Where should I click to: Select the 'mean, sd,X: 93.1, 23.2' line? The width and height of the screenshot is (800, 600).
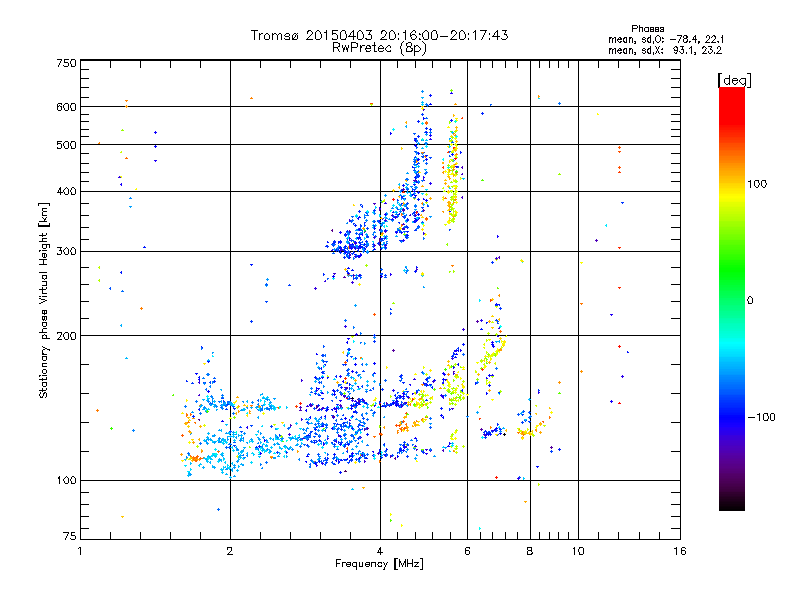click(x=665, y=50)
